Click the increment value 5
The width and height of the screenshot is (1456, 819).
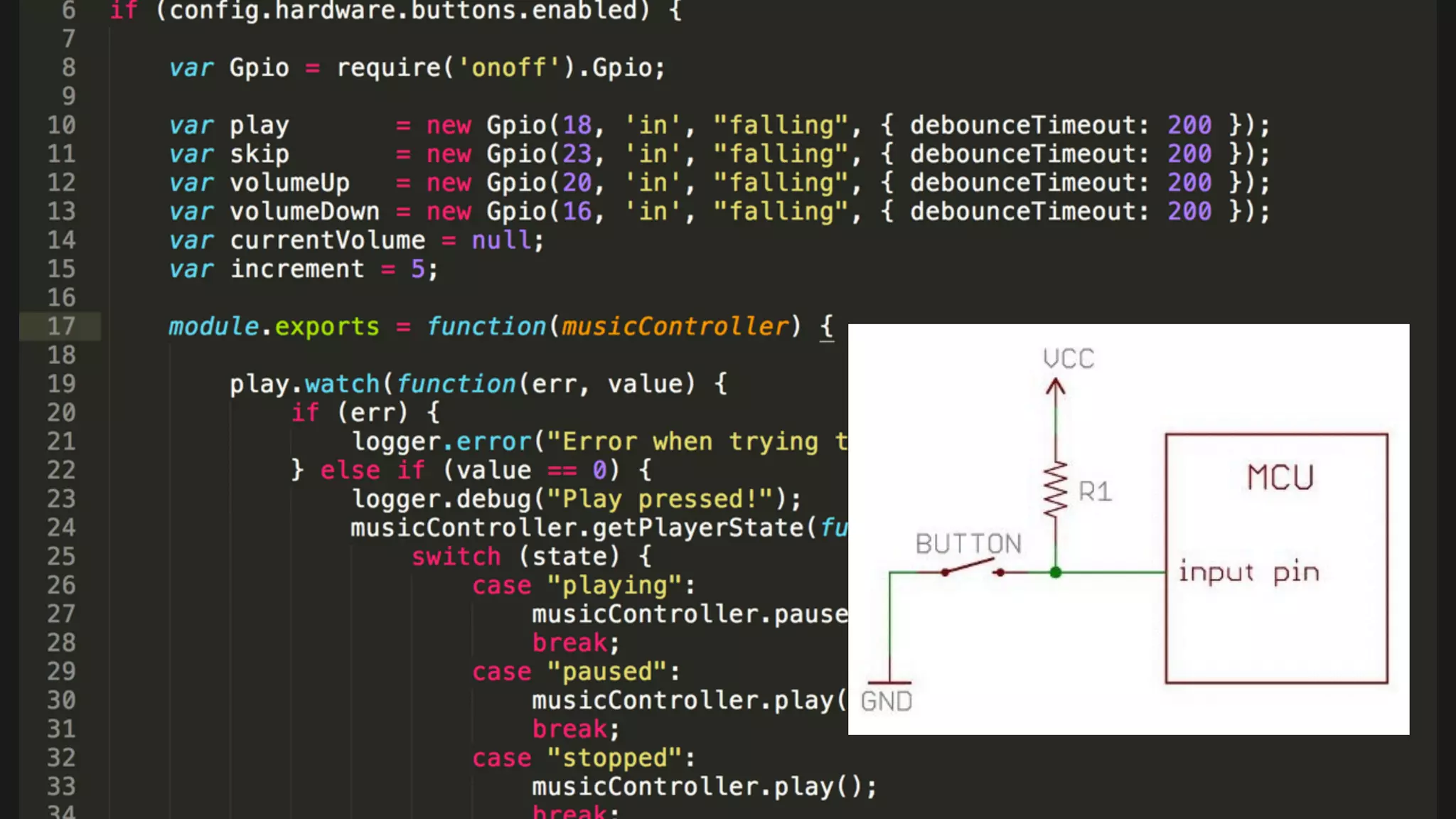tap(418, 269)
